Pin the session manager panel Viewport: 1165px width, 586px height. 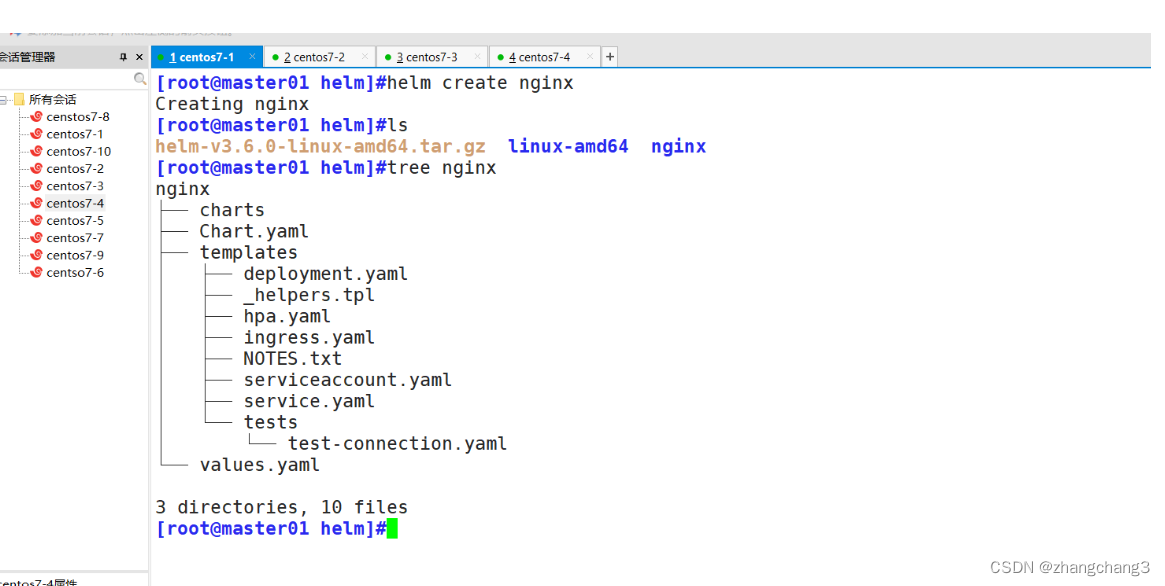point(123,57)
